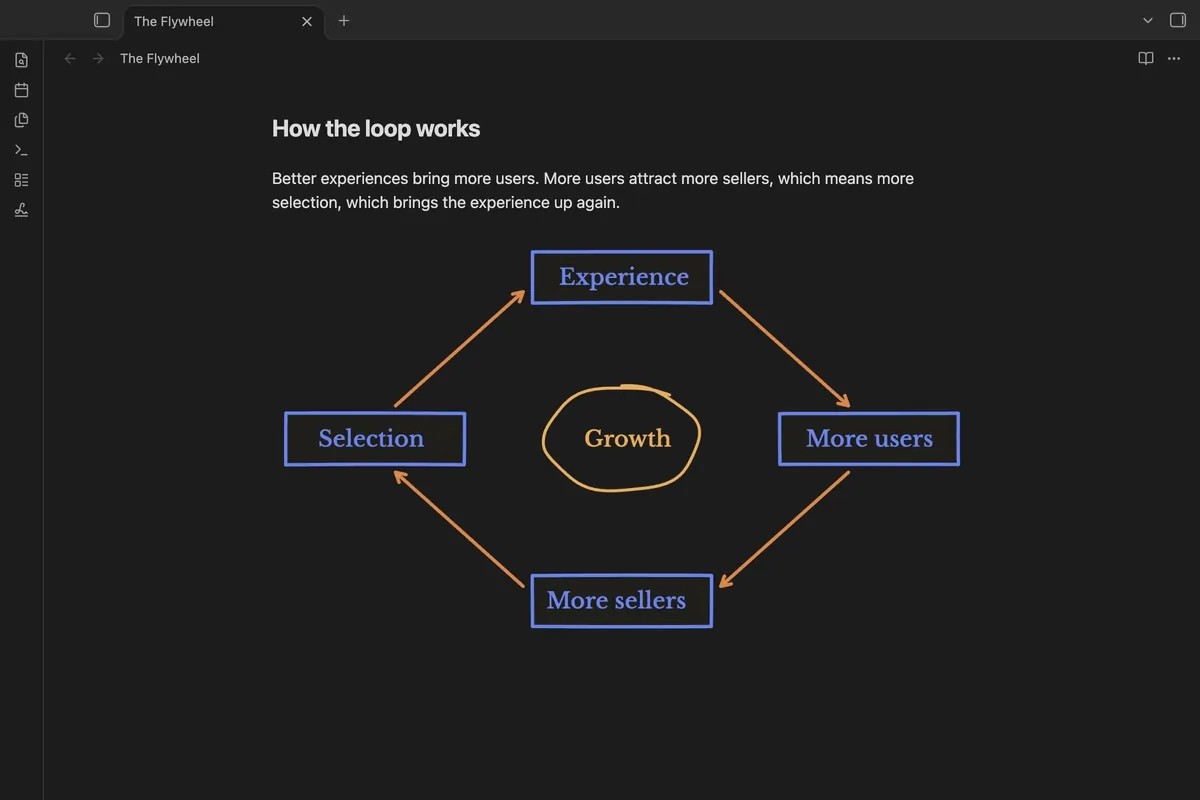The image size is (1200, 800).
Task: Click the heading How the loop works
Action: click(376, 129)
